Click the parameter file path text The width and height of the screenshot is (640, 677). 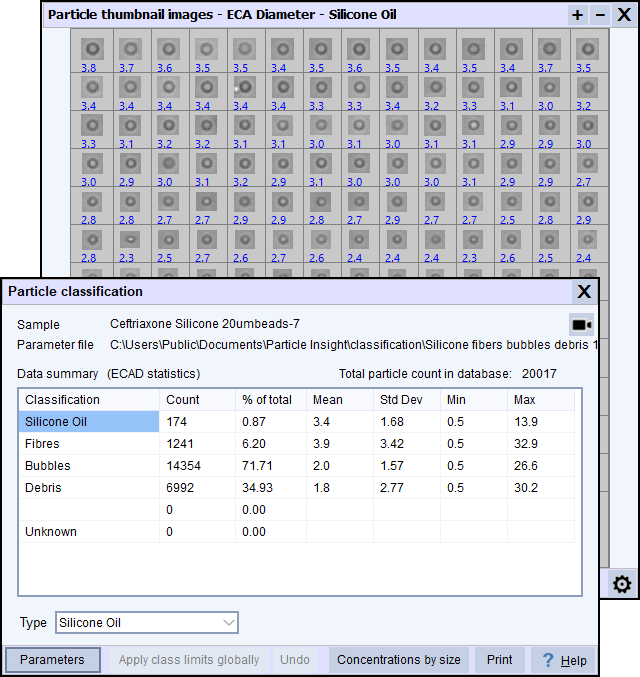[x=354, y=345]
